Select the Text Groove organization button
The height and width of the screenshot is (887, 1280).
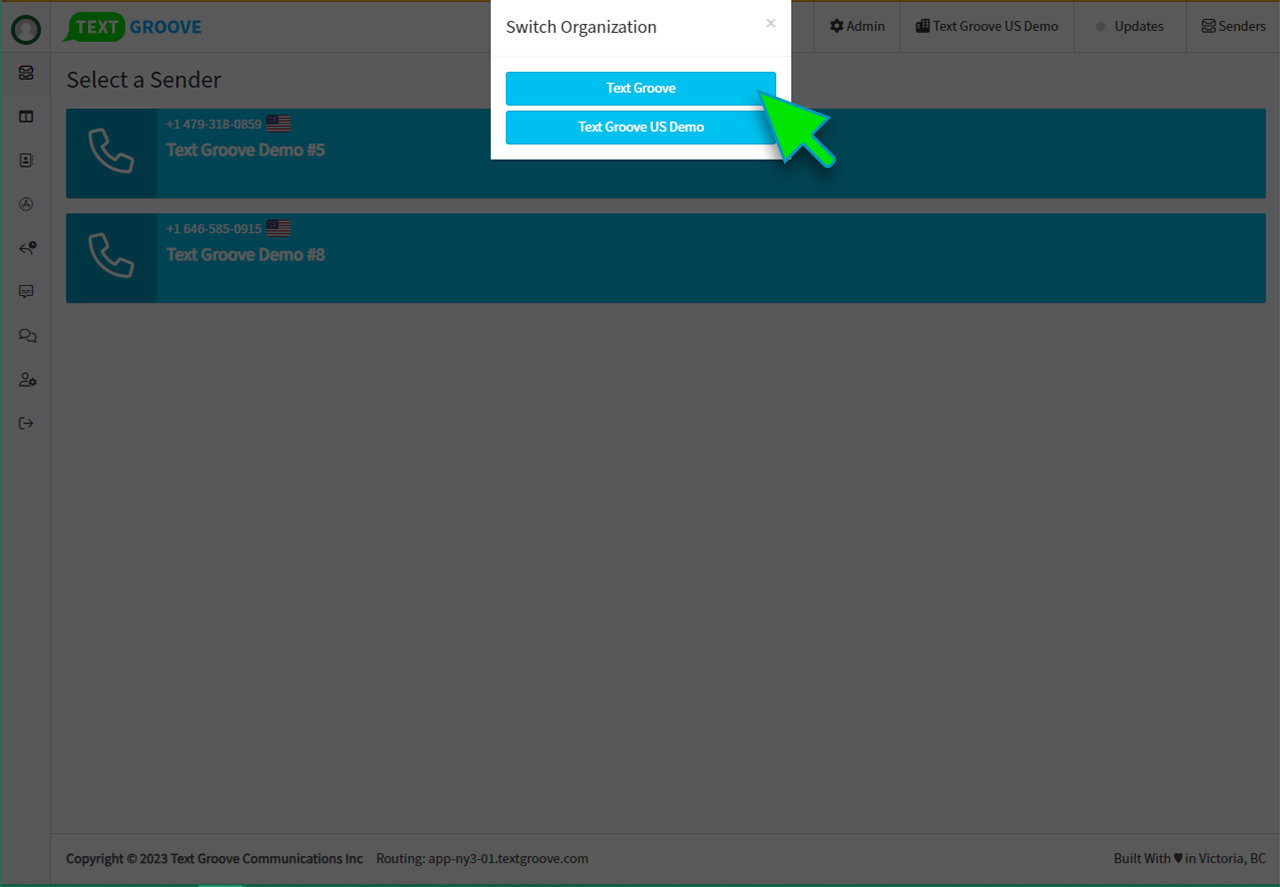(x=640, y=88)
